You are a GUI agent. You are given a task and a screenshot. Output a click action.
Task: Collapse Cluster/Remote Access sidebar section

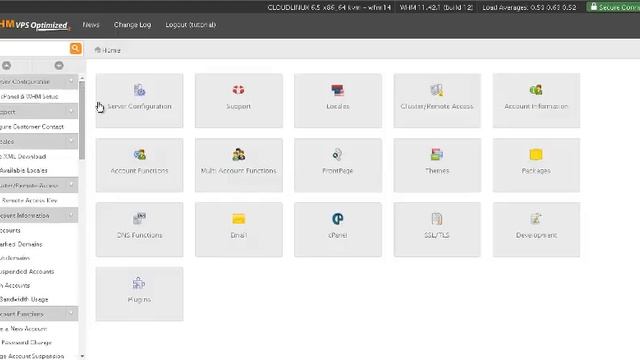click(71, 185)
